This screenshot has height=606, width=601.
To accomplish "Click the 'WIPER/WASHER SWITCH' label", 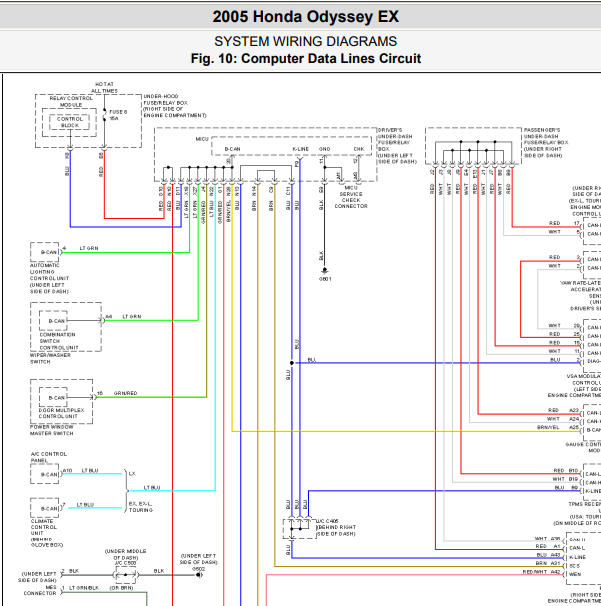I will (x=50, y=358).
